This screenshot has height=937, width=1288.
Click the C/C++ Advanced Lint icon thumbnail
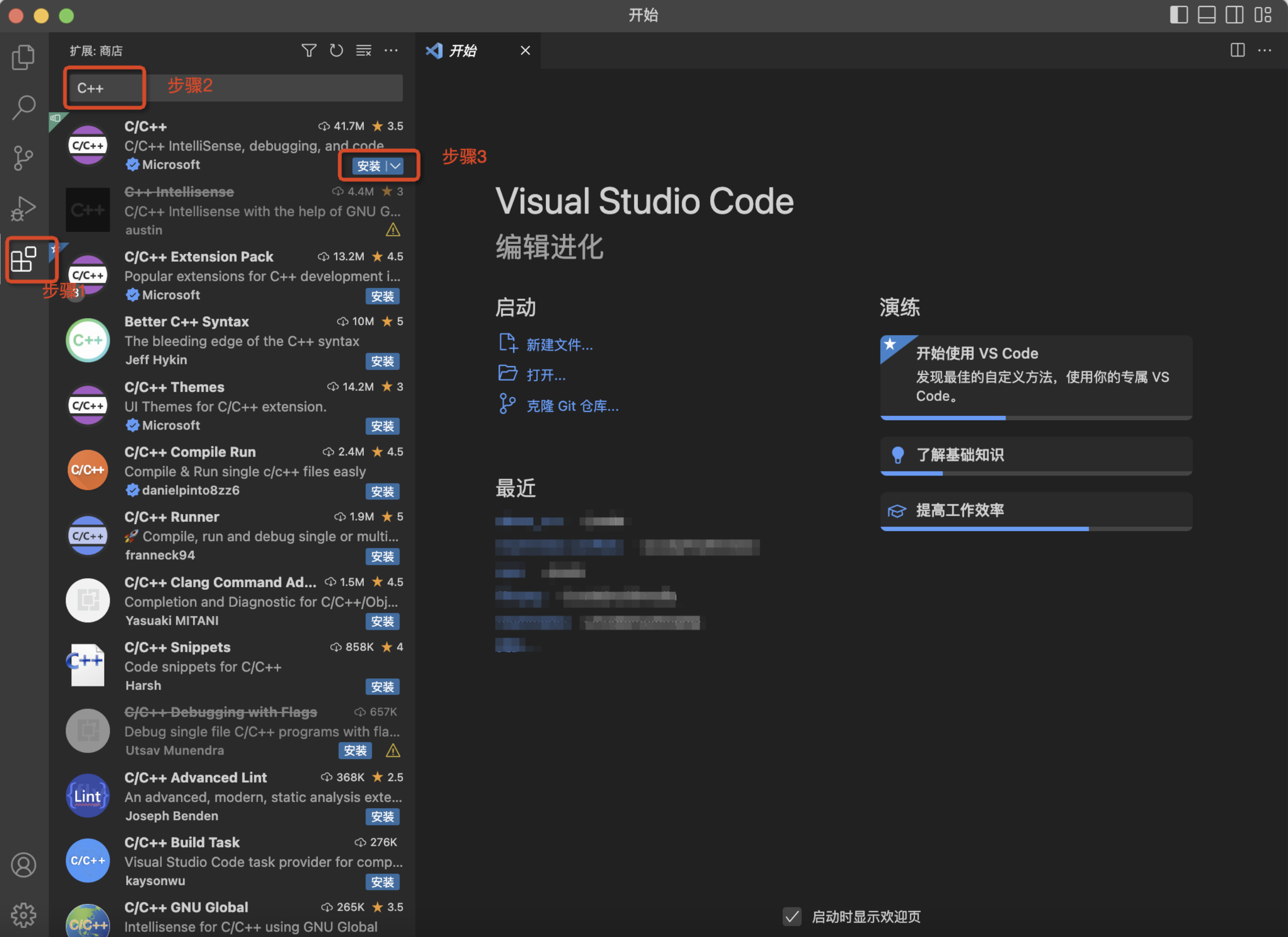click(88, 796)
